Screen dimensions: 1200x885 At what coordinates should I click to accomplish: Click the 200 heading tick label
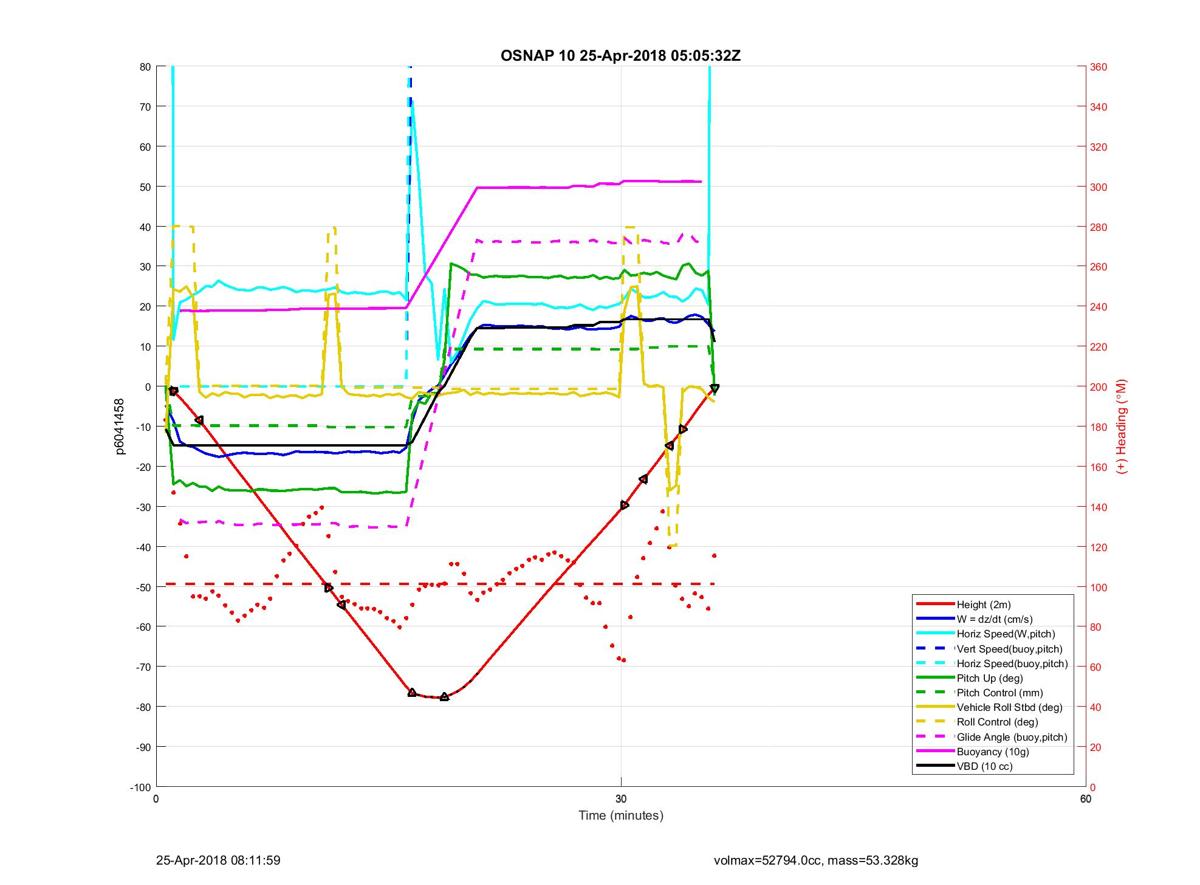click(x=1100, y=387)
